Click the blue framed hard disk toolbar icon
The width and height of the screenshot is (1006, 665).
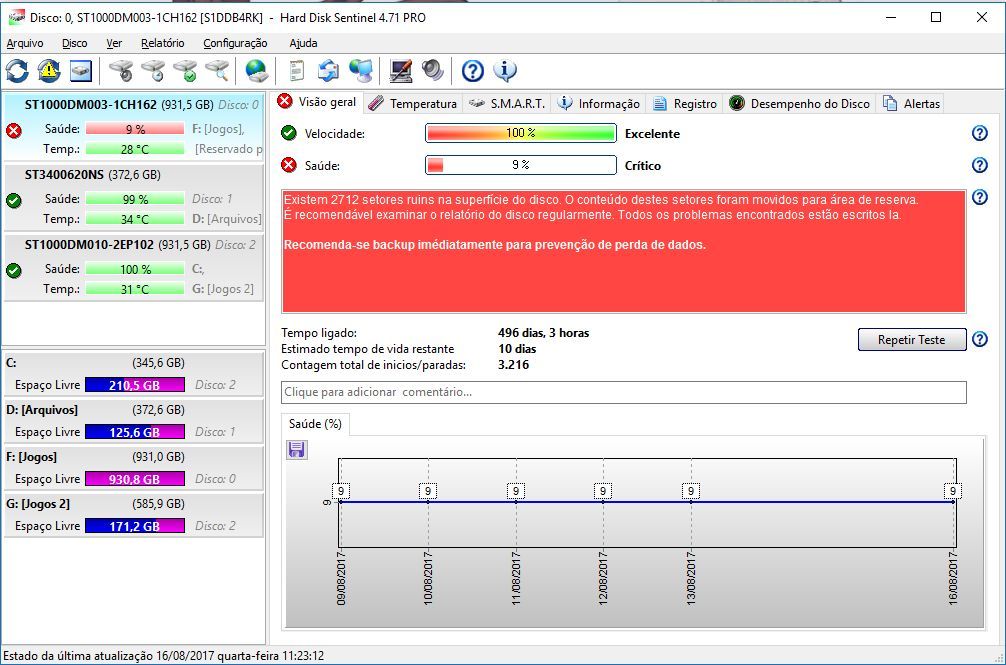(81, 71)
